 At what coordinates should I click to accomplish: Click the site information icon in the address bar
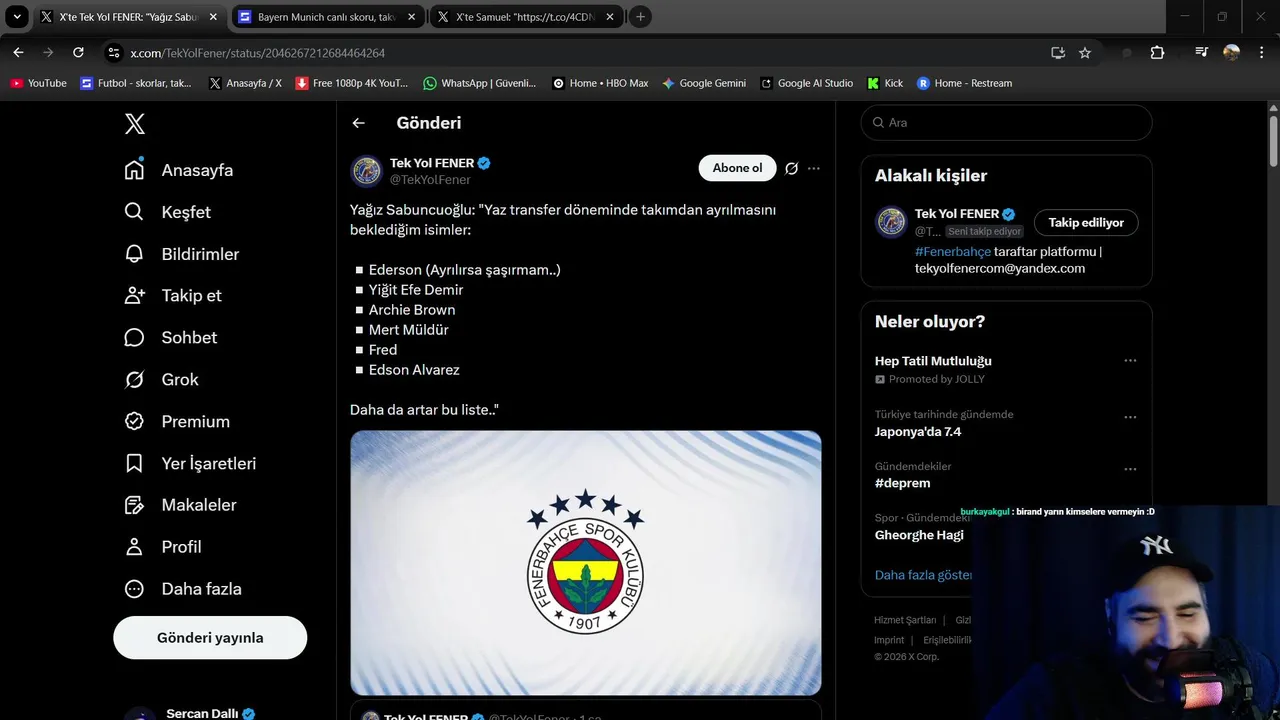tap(114, 53)
